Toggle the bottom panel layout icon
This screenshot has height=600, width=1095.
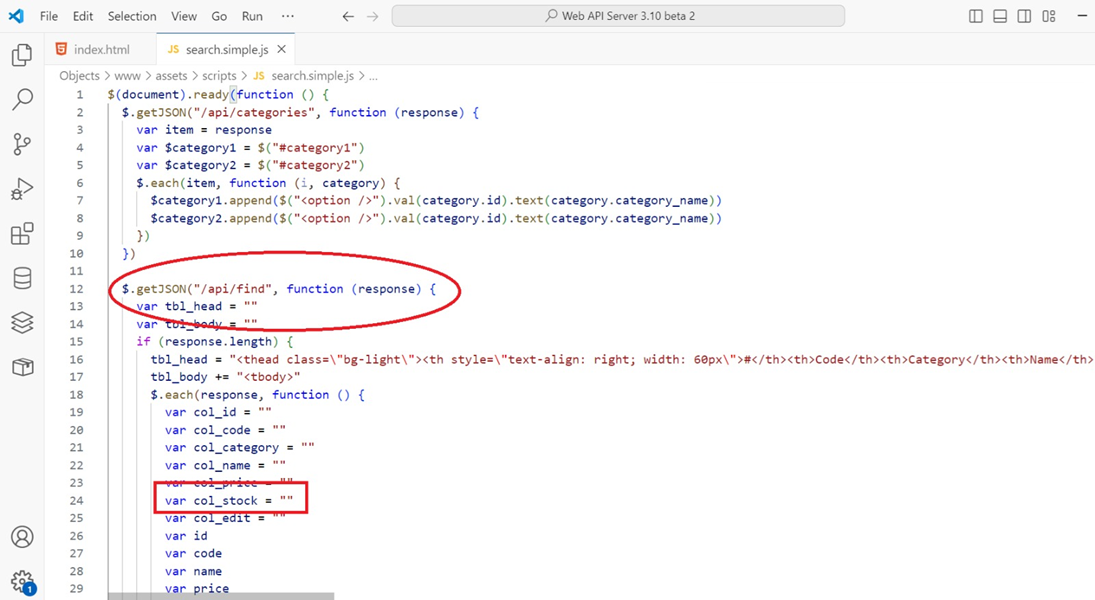click(1000, 16)
